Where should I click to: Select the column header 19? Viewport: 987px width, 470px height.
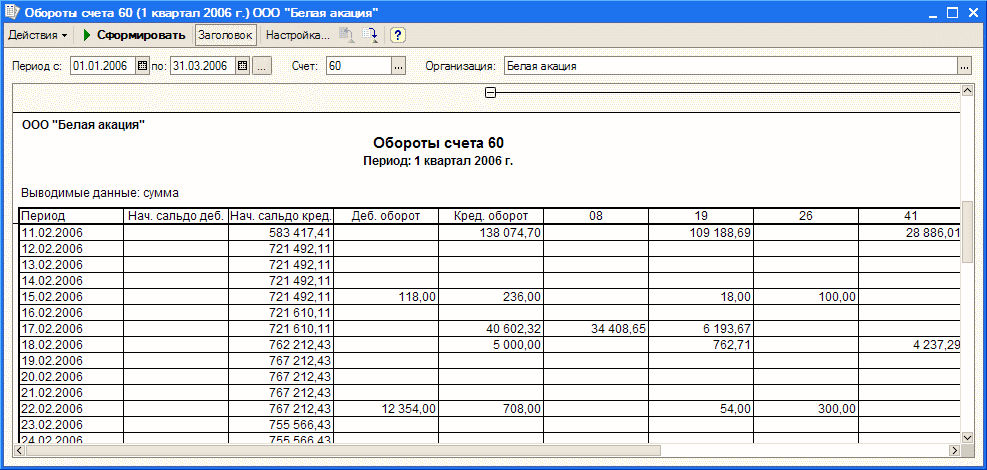point(701,216)
